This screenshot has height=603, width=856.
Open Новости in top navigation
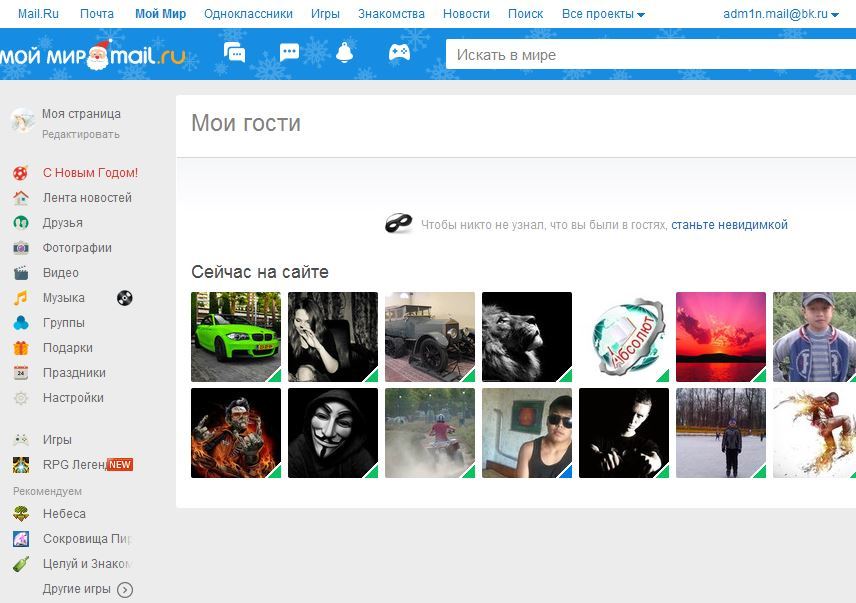(x=466, y=14)
